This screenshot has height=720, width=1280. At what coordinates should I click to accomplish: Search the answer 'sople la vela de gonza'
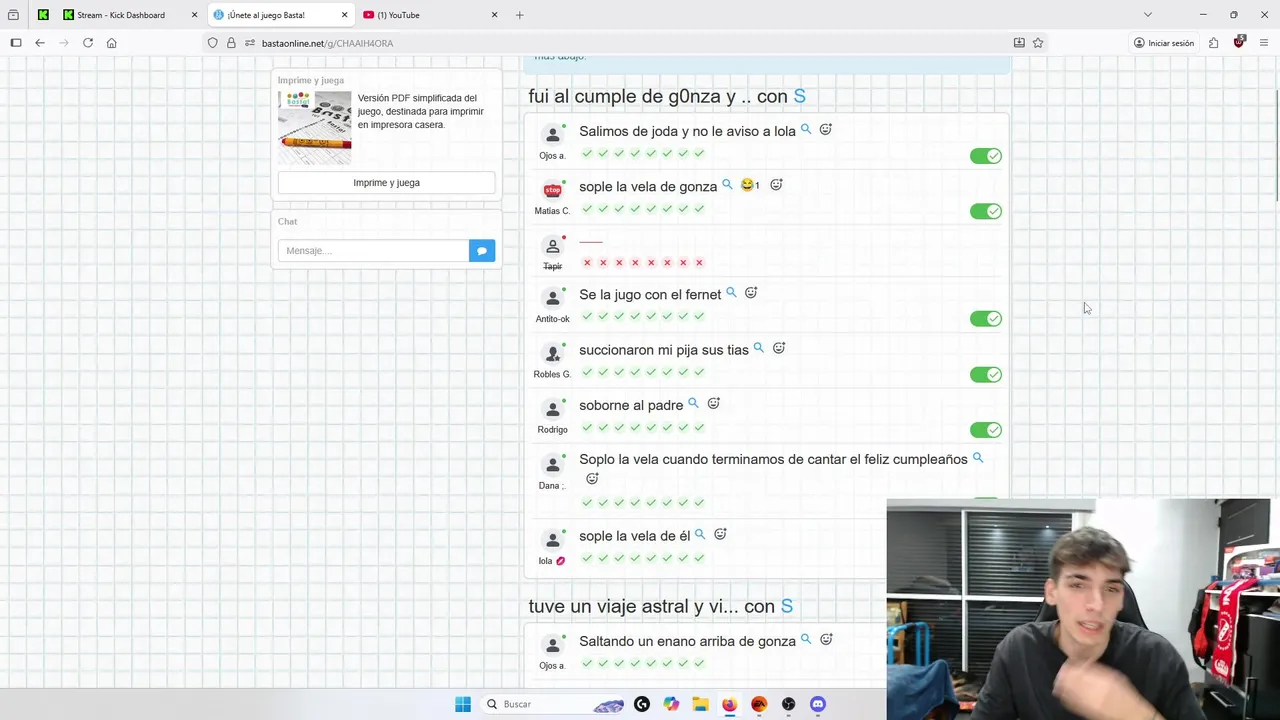pos(727,185)
